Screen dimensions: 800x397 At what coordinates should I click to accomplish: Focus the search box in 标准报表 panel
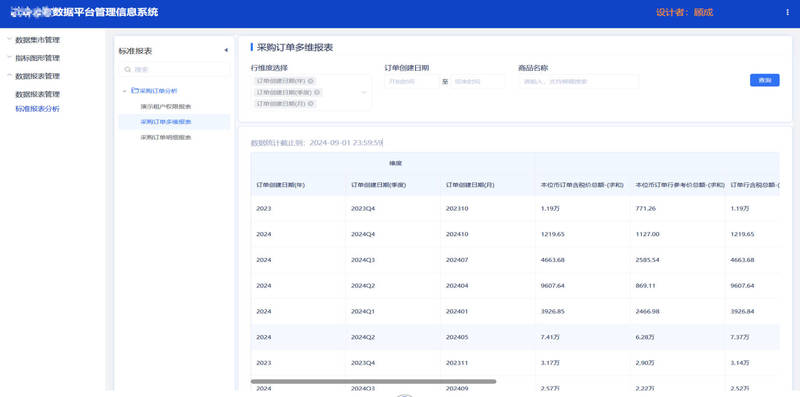click(x=174, y=69)
